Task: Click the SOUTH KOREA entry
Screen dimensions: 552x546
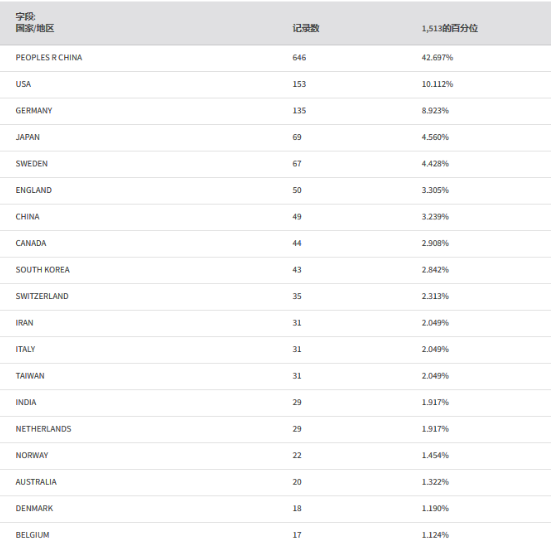Action: [43, 270]
